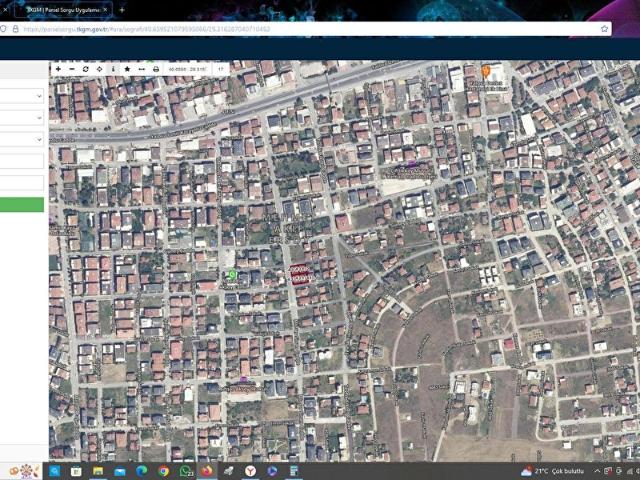Print the map with printer icon

(156, 69)
